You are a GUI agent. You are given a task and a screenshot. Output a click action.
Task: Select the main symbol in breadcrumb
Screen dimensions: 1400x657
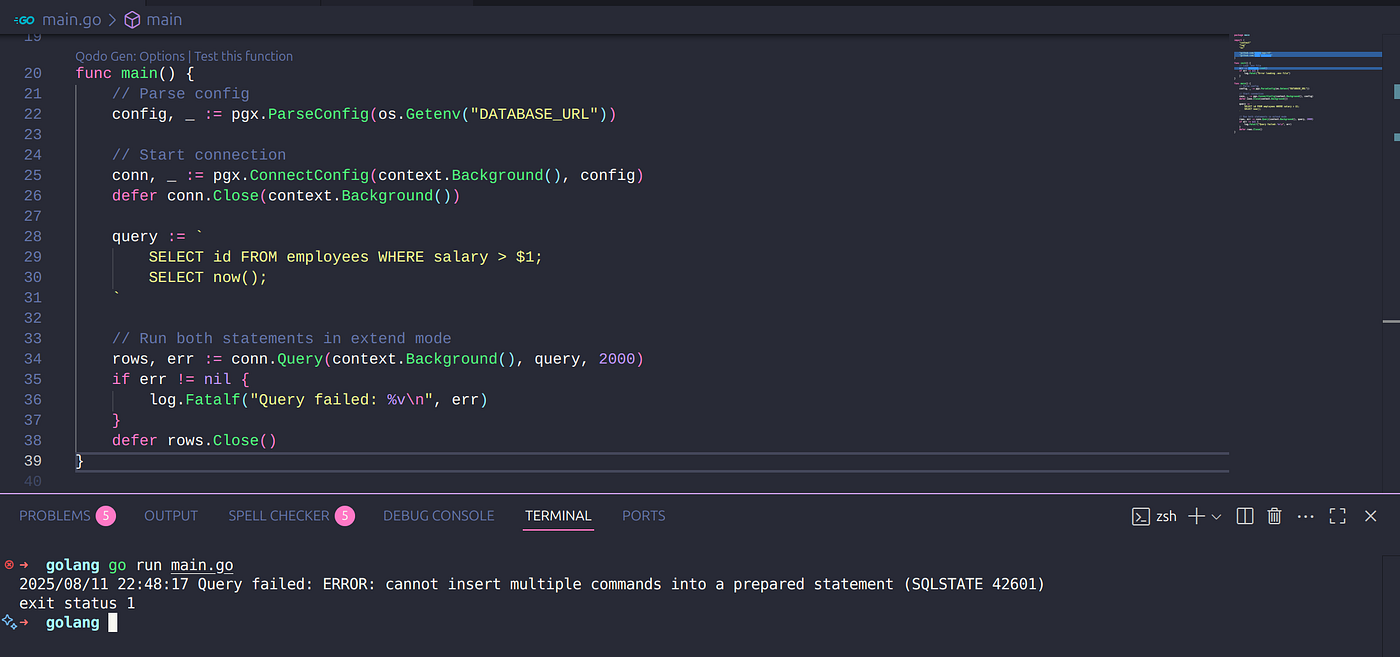coord(164,19)
